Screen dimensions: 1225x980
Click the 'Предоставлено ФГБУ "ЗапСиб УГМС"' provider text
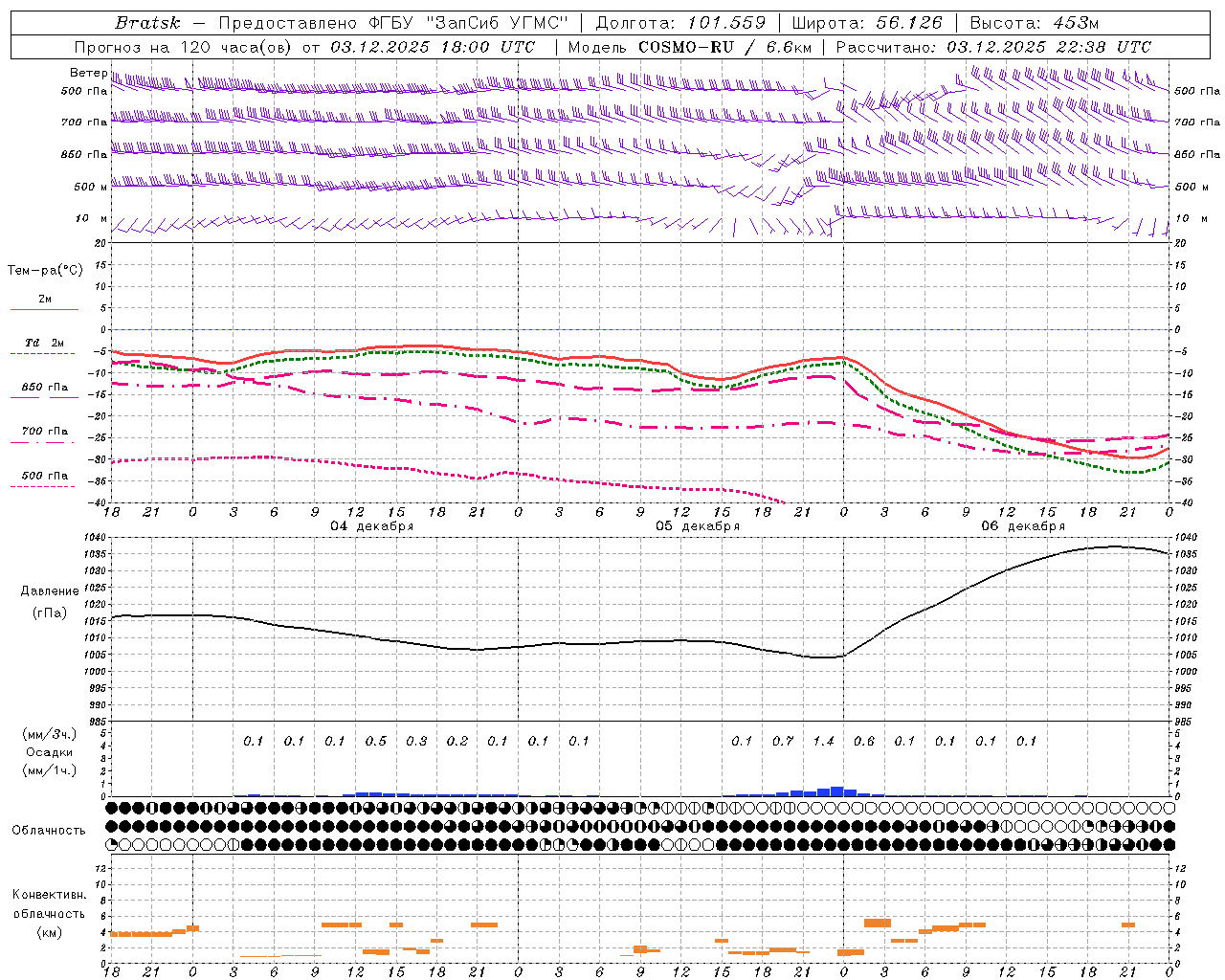click(394, 23)
